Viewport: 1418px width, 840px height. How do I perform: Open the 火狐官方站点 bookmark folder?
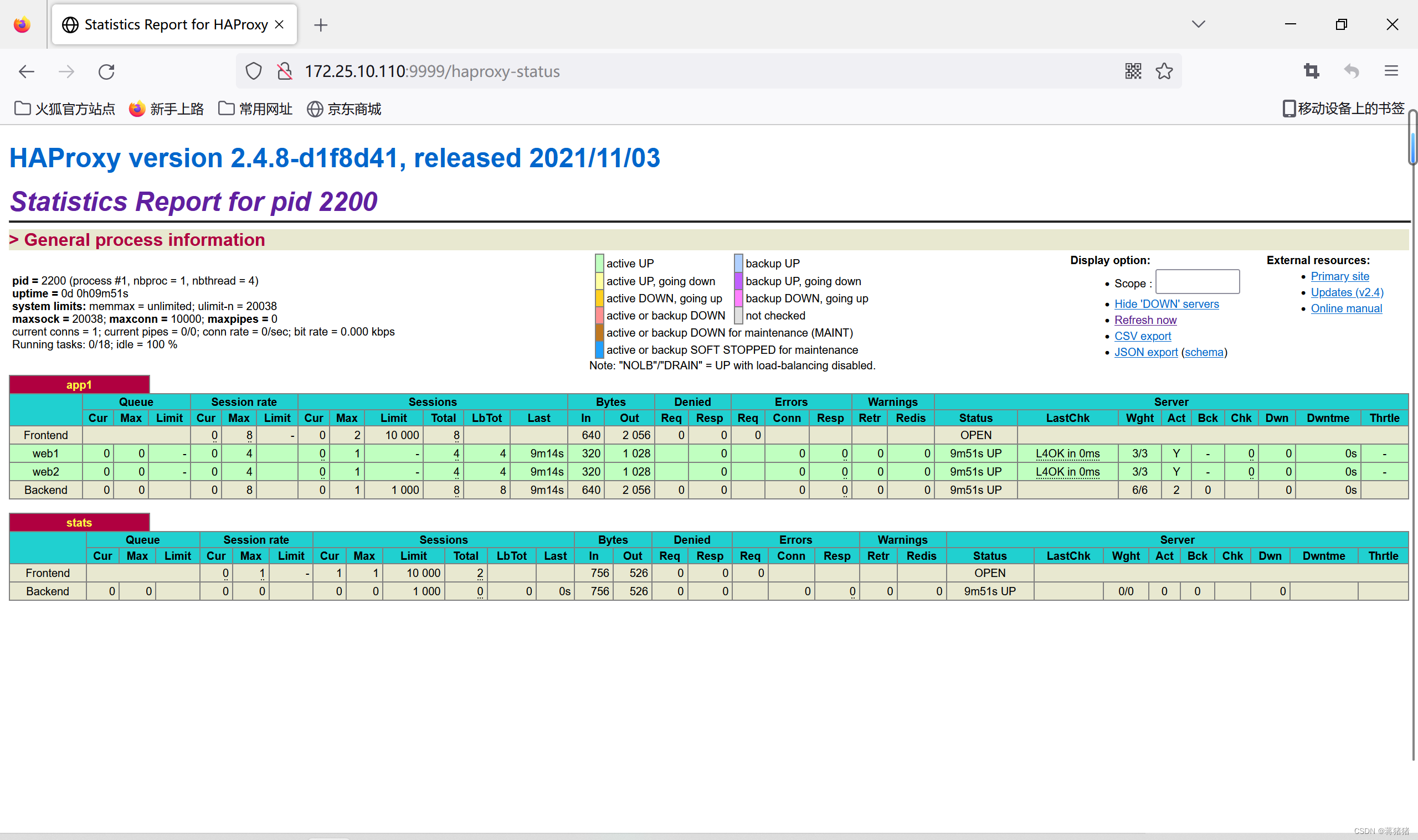(65, 109)
